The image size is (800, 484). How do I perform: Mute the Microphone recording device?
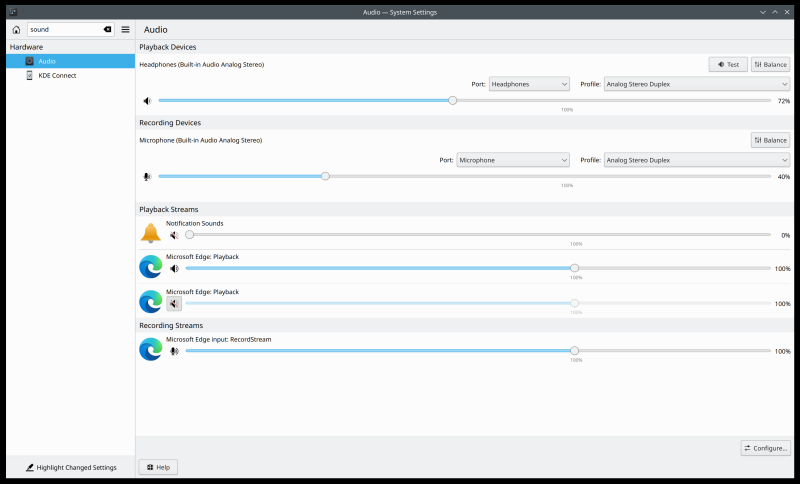147,177
